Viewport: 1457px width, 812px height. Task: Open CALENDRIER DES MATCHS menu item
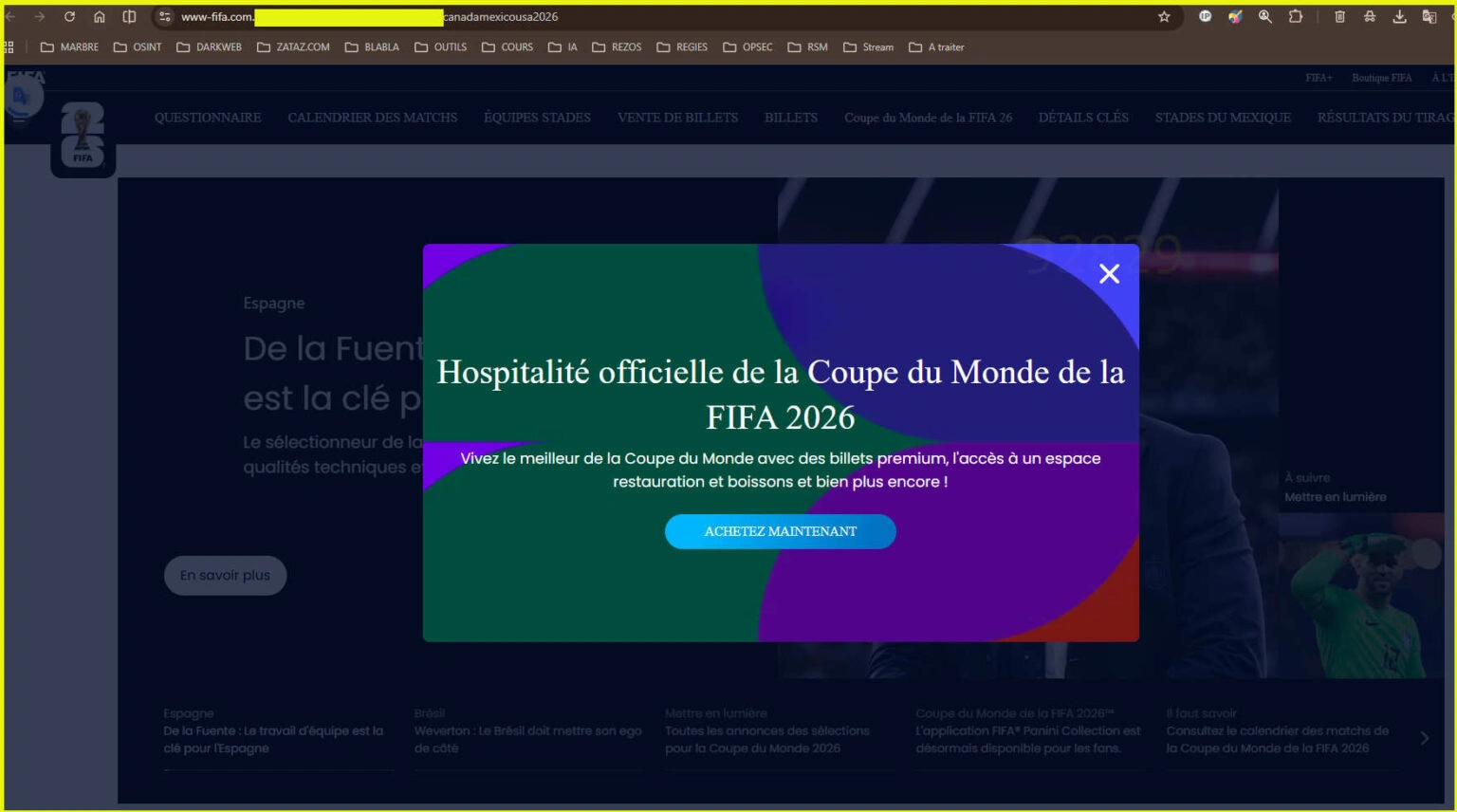[x=373, y=118]
